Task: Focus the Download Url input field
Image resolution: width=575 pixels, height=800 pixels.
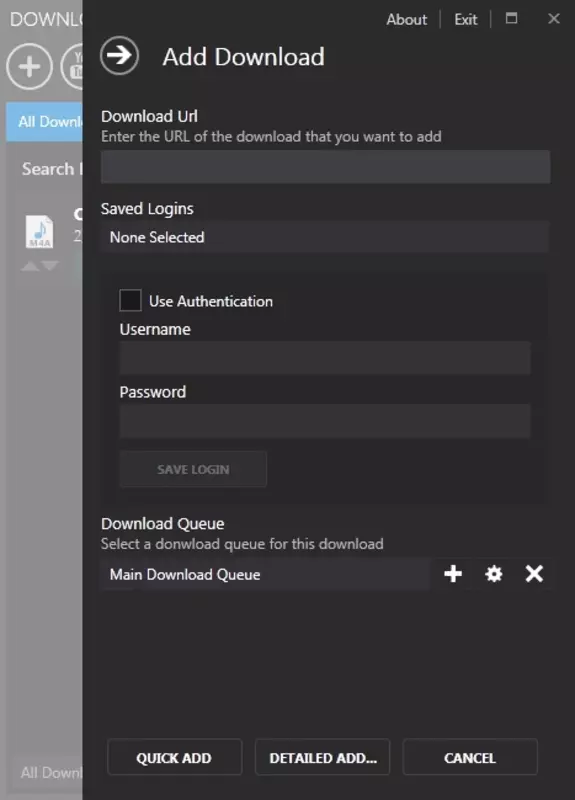Action: click(x=326, y=166)
